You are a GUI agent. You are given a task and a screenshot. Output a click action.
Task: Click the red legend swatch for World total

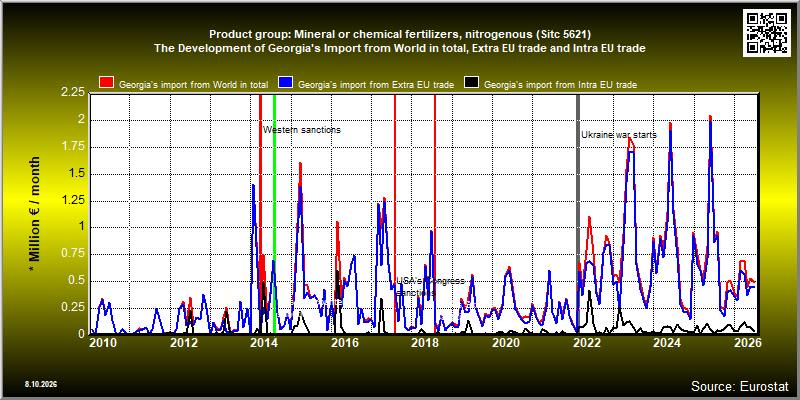pyautogui.click(x=106, y=84)
